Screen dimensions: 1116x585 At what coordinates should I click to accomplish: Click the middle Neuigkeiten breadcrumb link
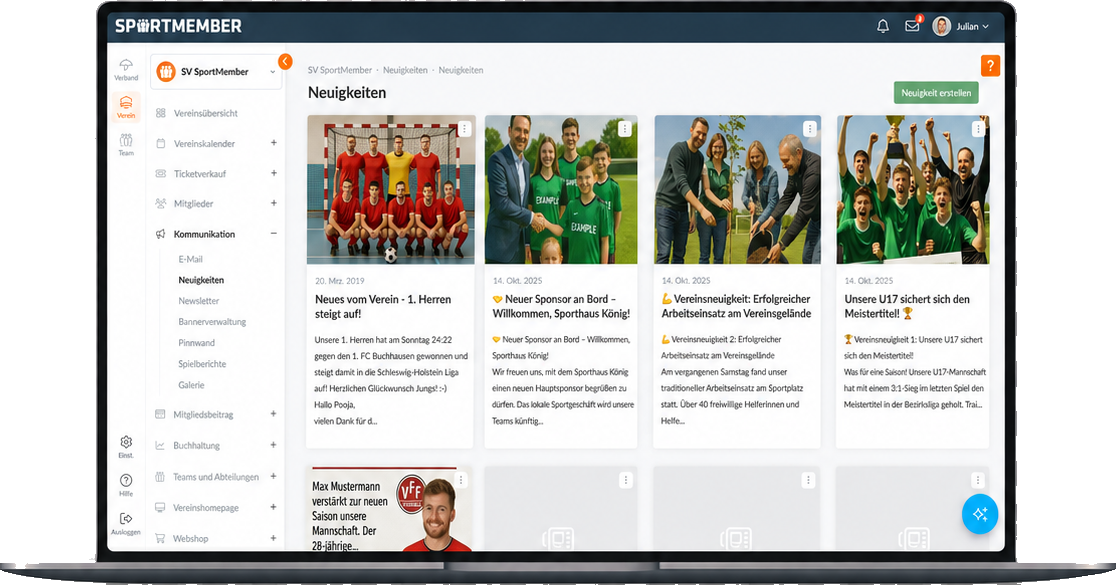[x=405, y=70]
